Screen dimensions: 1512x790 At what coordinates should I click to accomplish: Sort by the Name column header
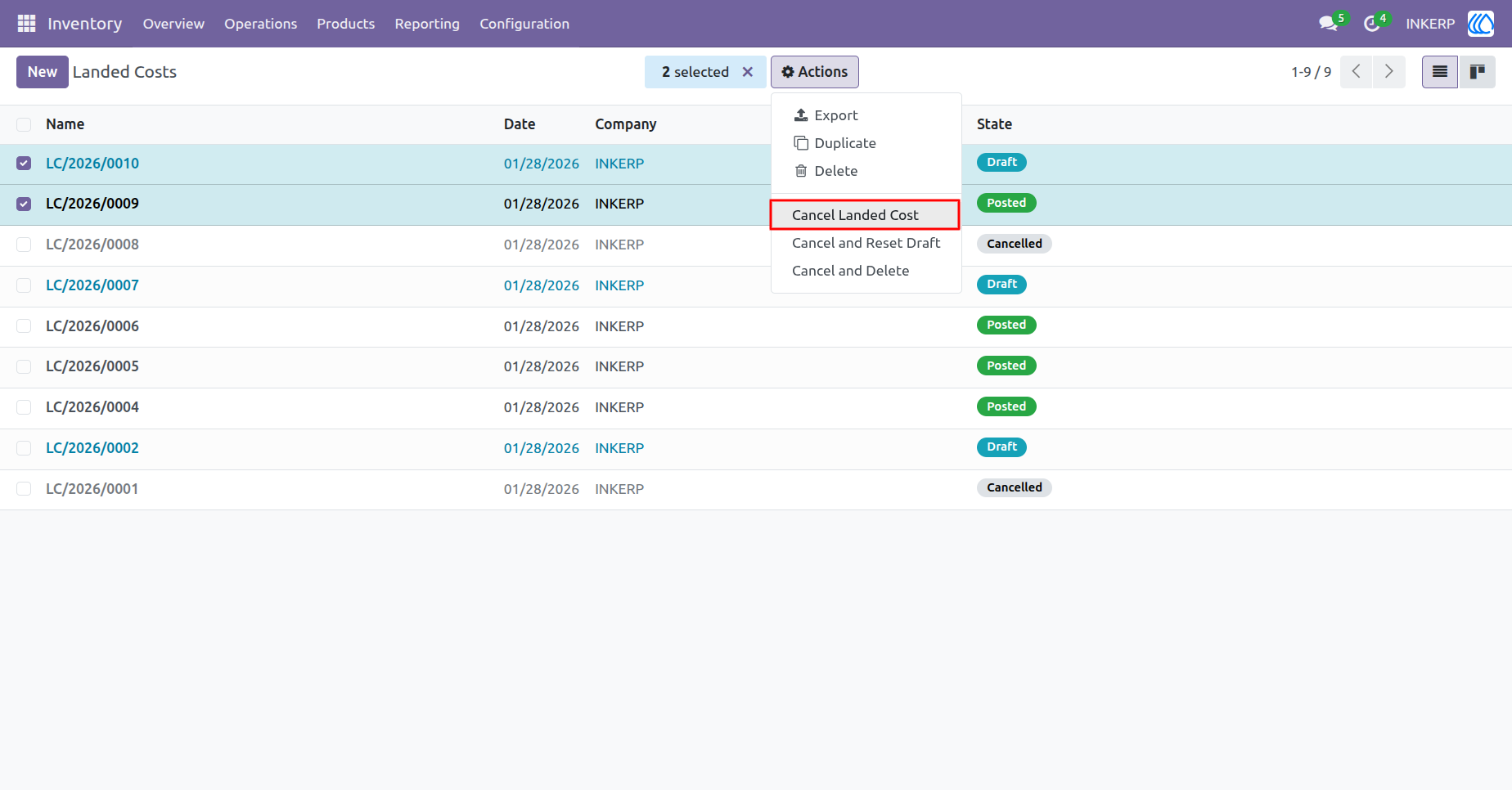[x=65, y=124]
